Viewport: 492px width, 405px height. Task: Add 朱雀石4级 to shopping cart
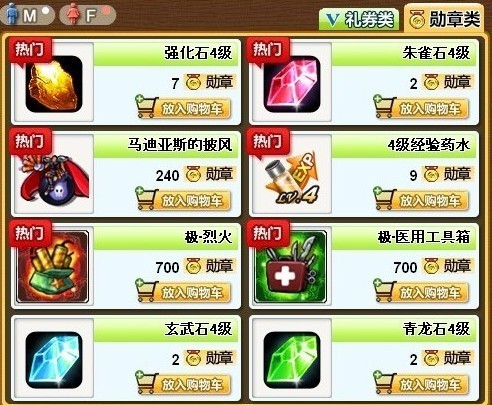(421, 107)
